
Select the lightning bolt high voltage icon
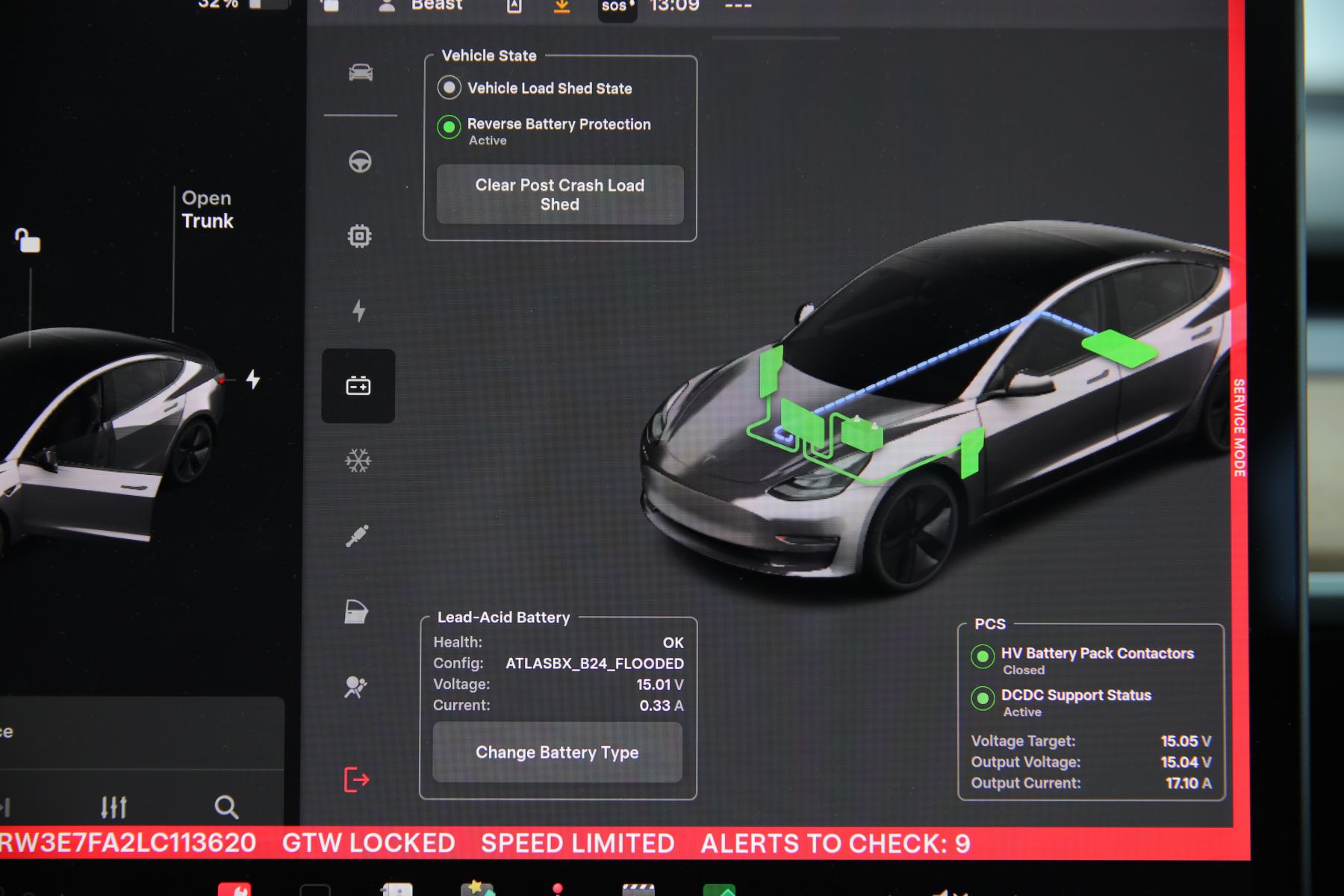359,311
